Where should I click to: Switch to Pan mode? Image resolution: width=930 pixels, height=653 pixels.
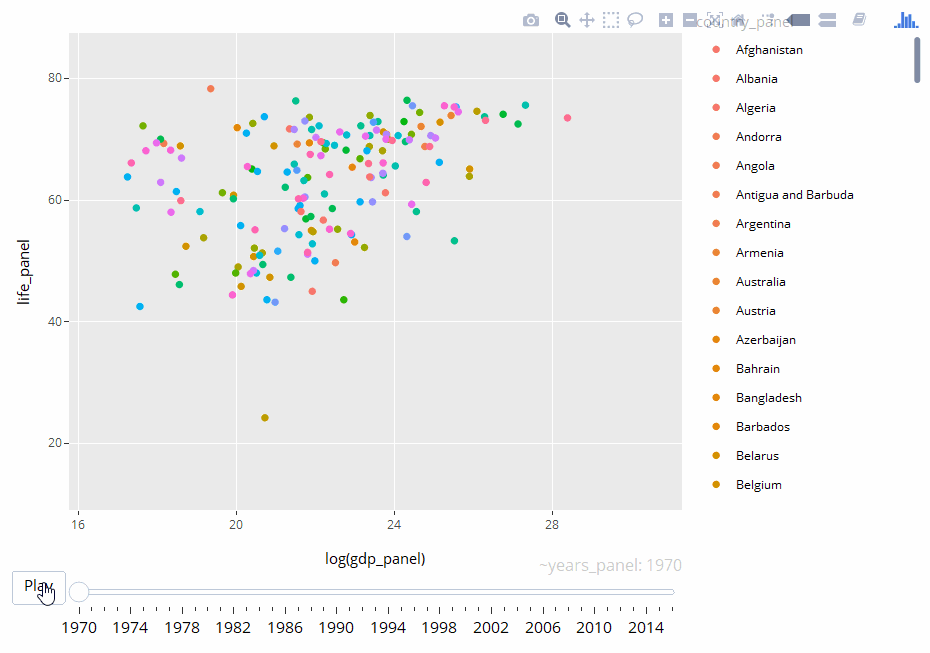click(587, 19)
